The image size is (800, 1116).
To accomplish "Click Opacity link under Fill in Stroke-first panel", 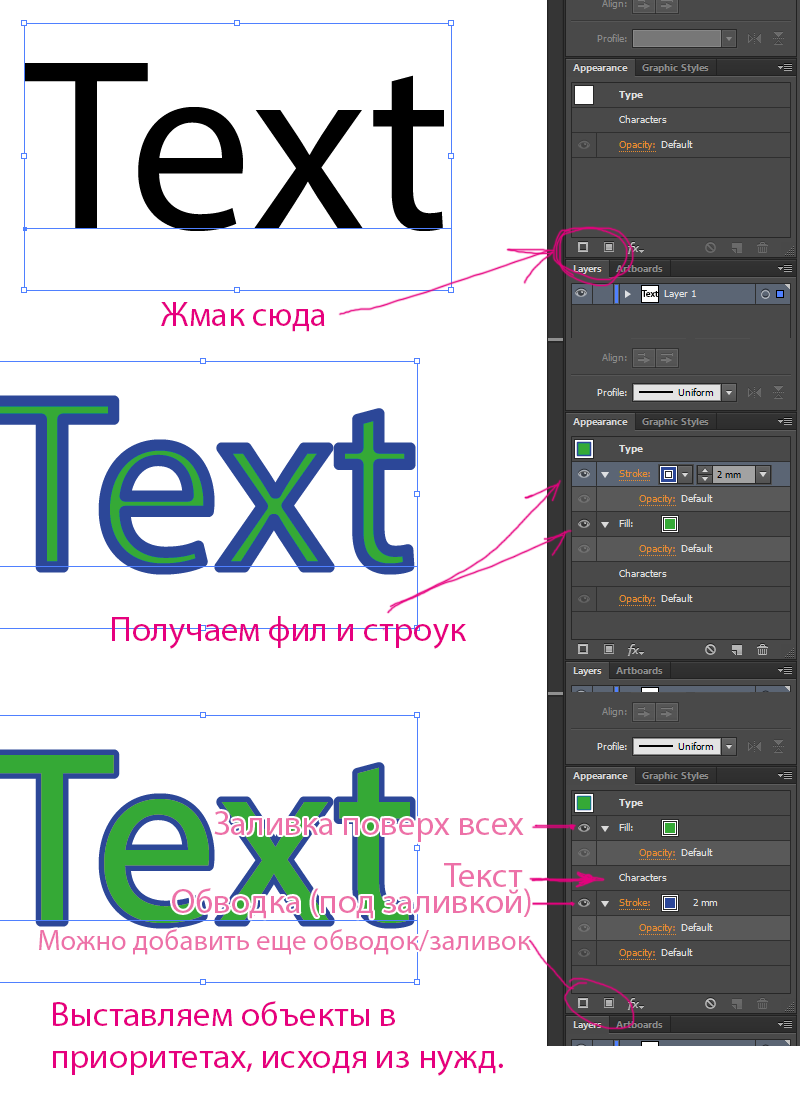I will [x=657, y=549].
